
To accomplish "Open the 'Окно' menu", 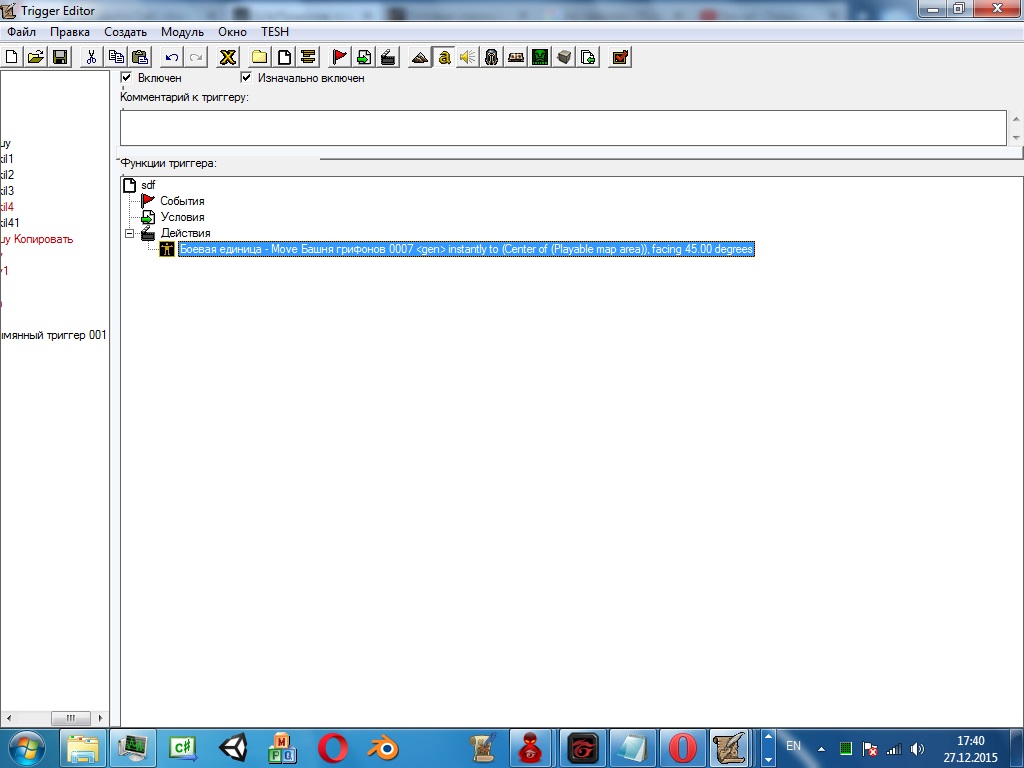I will coord(232,32).
